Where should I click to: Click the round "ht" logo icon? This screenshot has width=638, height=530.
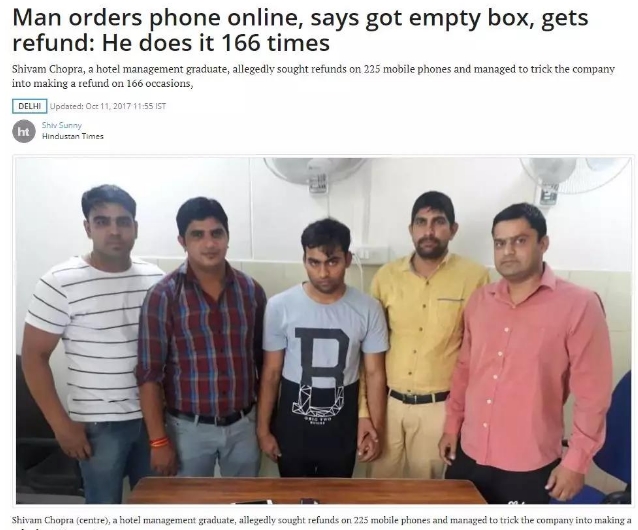[x=24, y=131]
